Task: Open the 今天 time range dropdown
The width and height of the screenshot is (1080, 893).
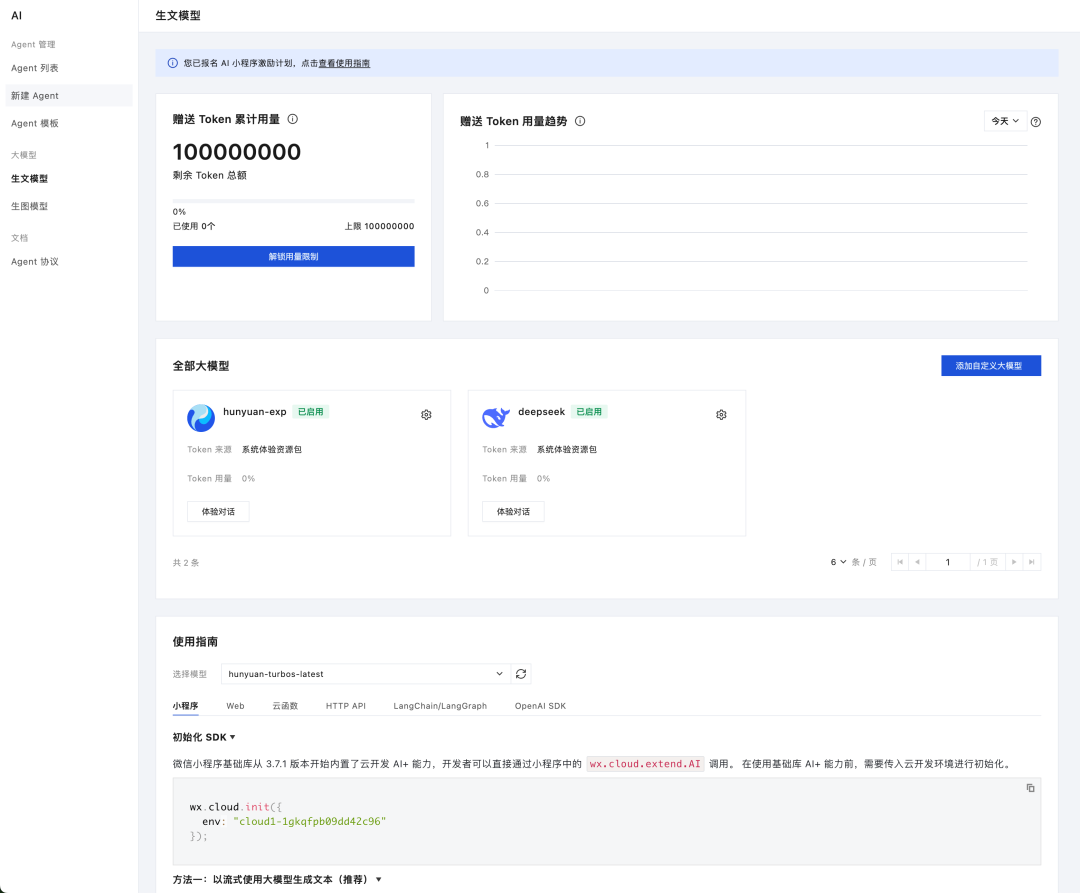Action: pos(1005,121)
